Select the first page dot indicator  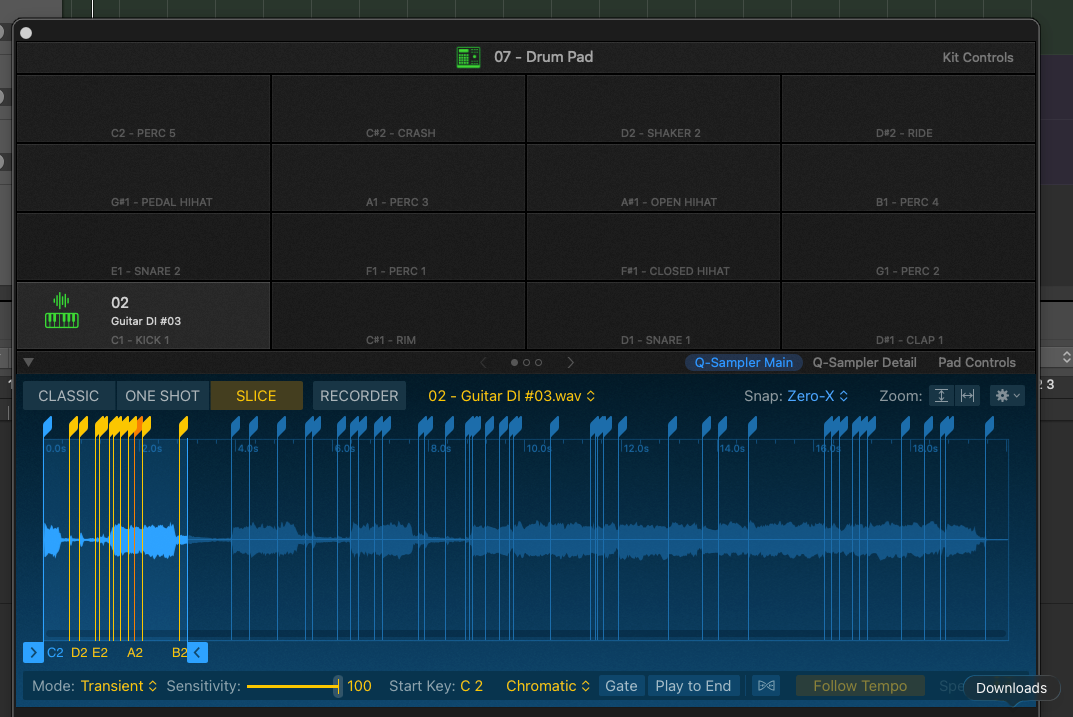(x=514, y=363)
